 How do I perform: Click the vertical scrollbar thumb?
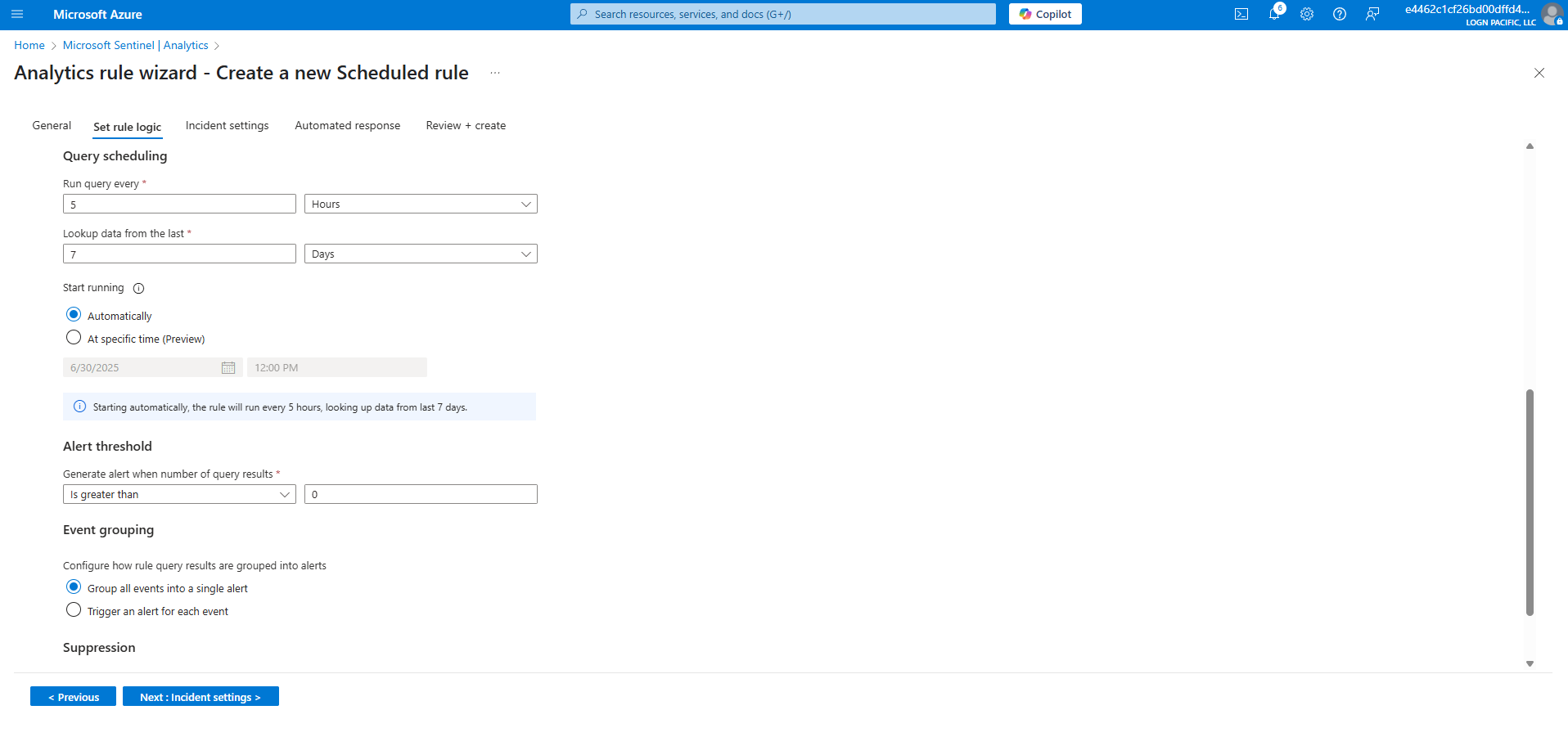point(1530,503)
